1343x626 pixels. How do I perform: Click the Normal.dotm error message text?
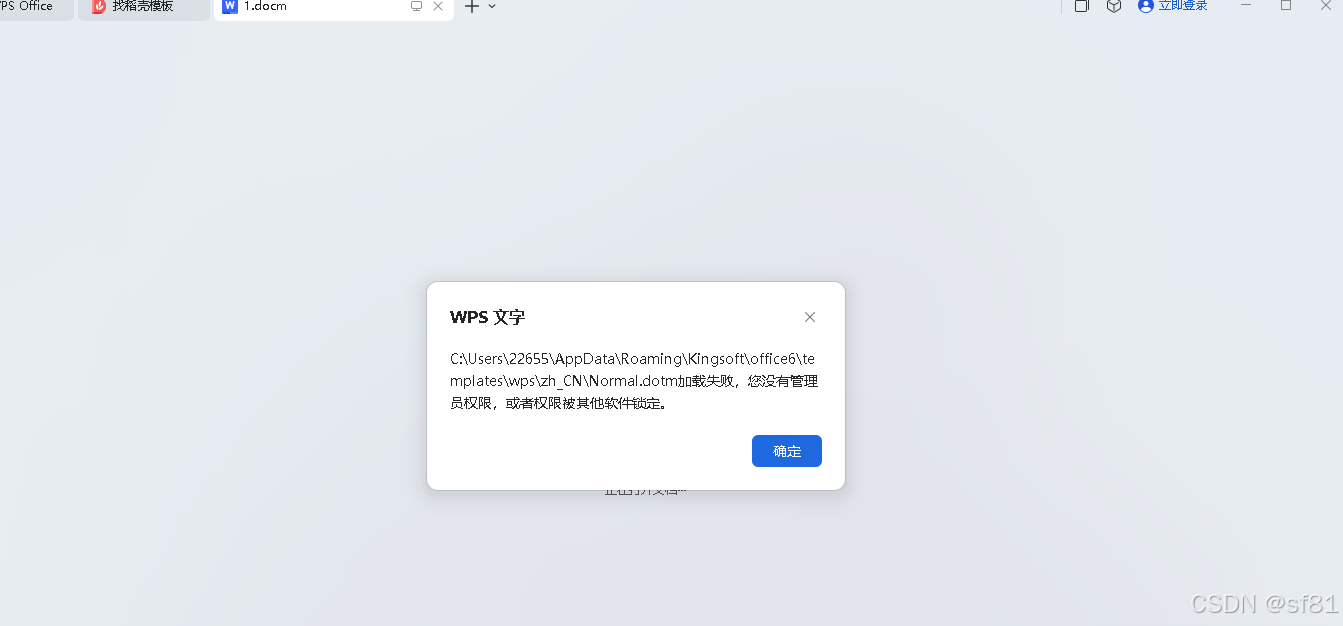(x=635, y=381)
